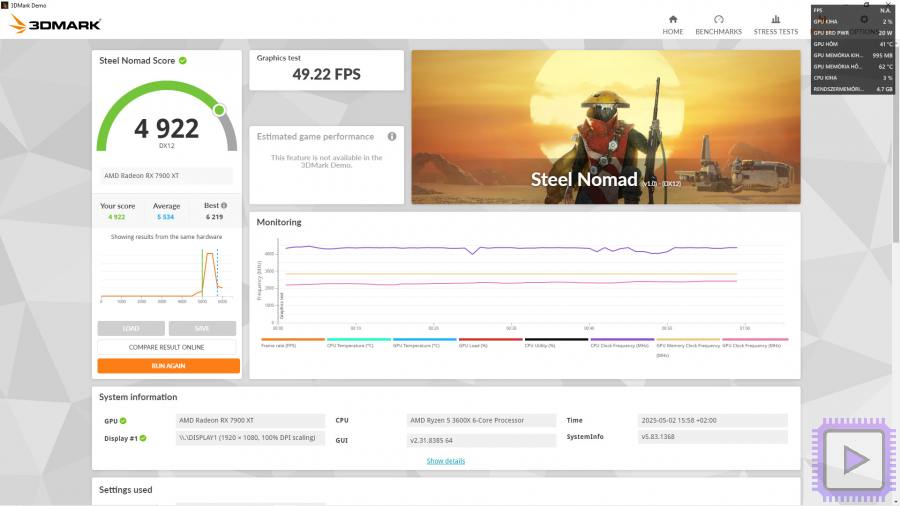Click the Display #1 resolution field
Viewport: 900px width, 506px height.
(x=250, y=438)
